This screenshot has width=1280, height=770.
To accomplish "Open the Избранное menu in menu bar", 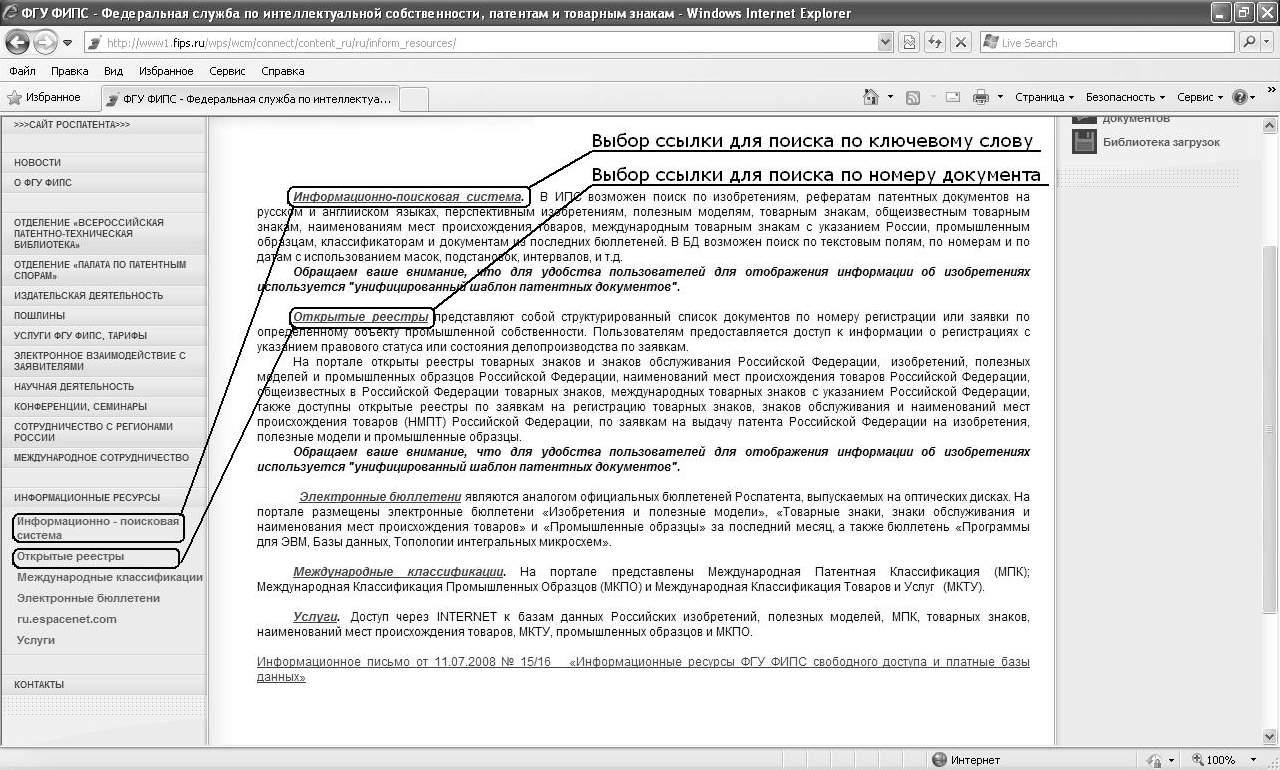I will (166, 71).
